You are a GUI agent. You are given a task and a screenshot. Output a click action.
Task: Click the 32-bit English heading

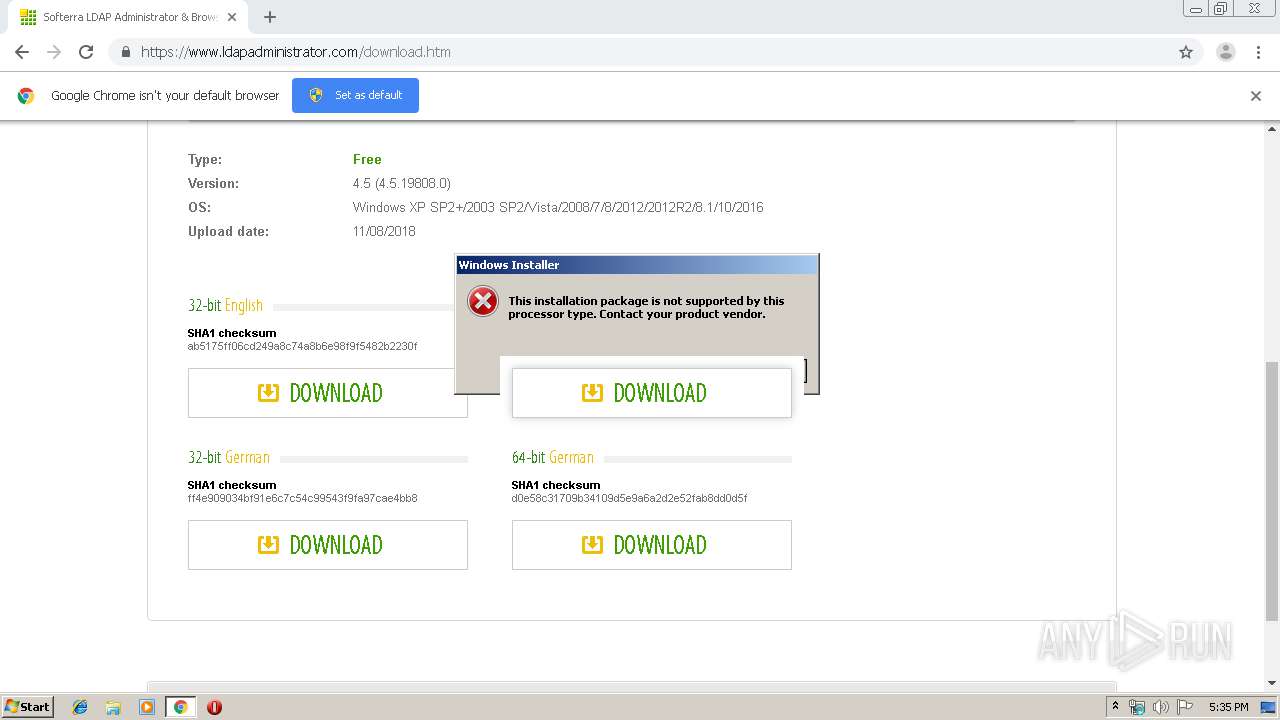(225, 305)
